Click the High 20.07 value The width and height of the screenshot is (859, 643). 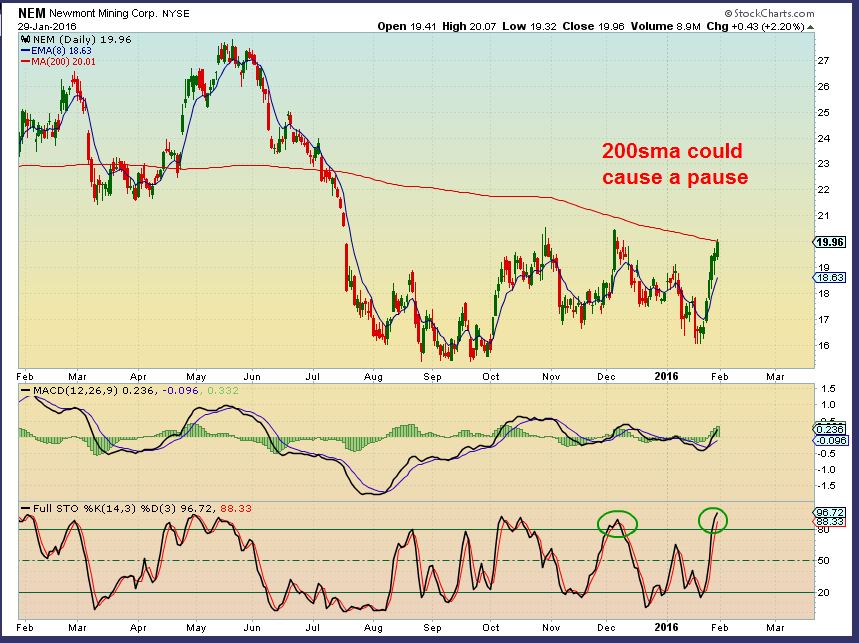469,26
